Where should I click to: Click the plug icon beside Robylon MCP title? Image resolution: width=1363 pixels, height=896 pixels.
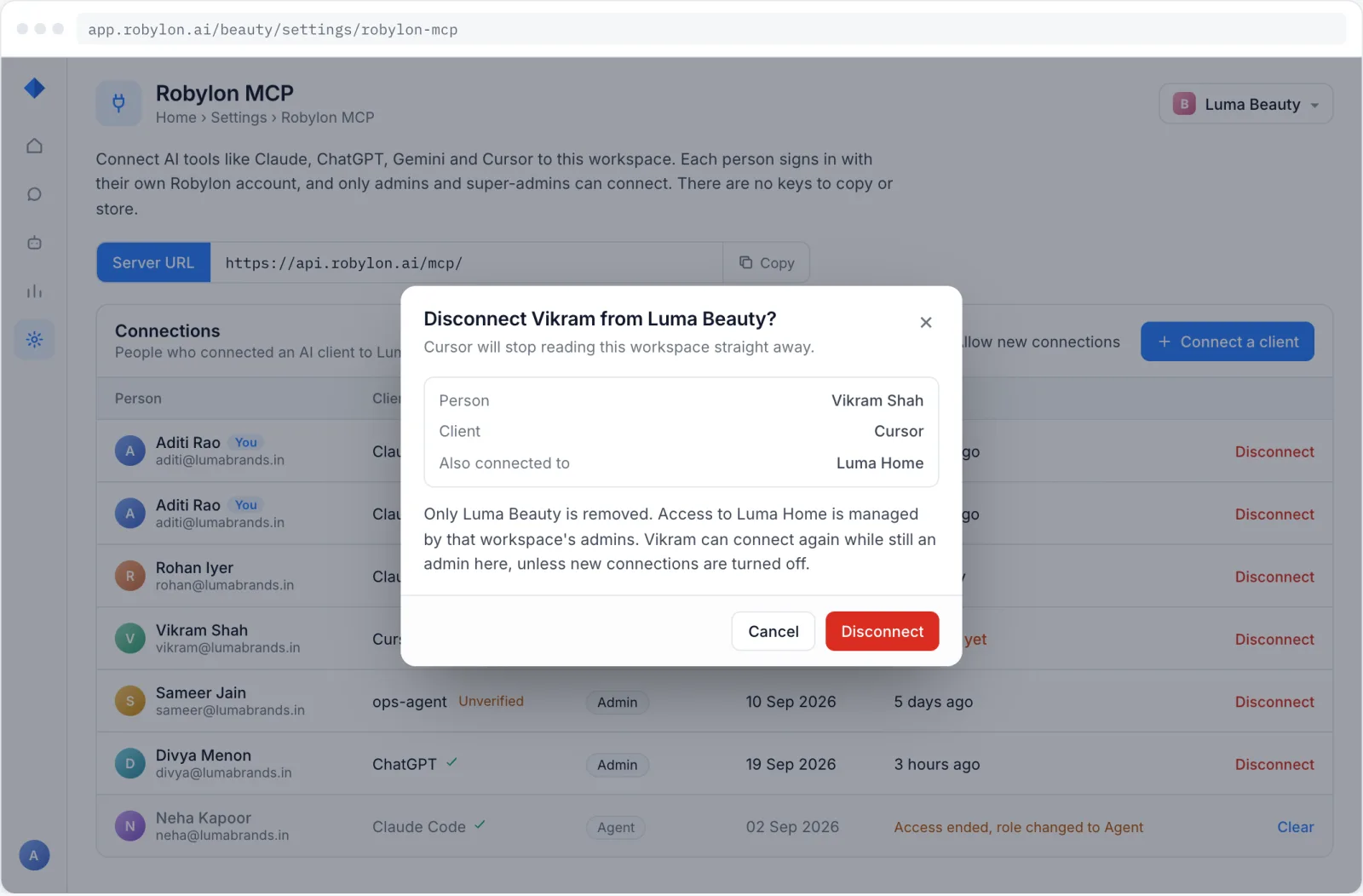click(118, 103)
